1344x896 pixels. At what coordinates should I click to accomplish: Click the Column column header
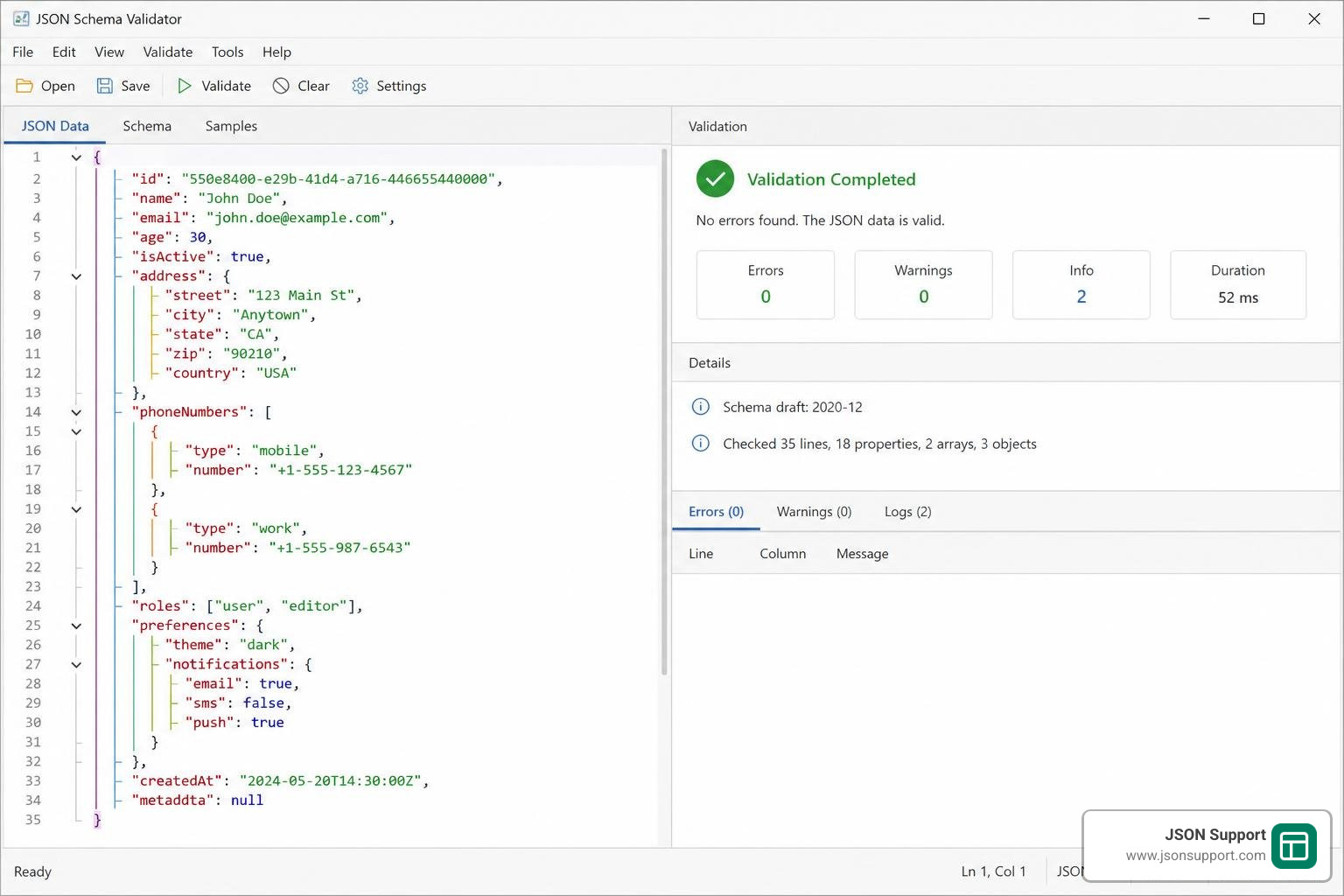click(782, 554)
